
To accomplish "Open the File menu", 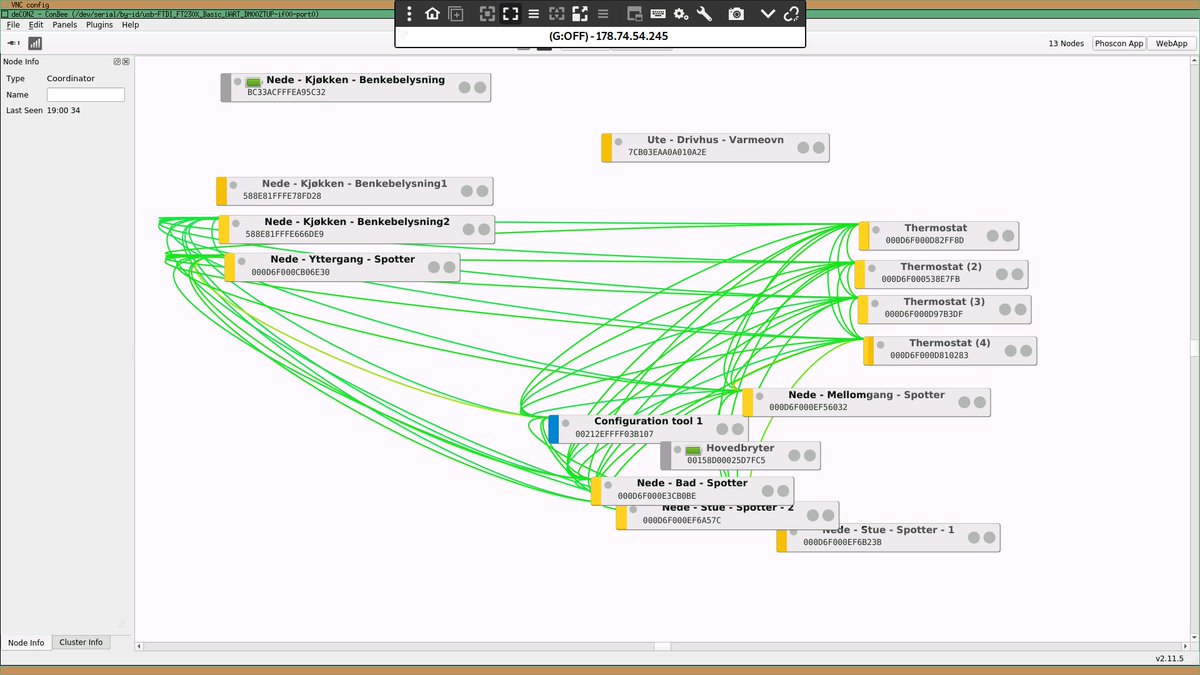I will point(13,25).
